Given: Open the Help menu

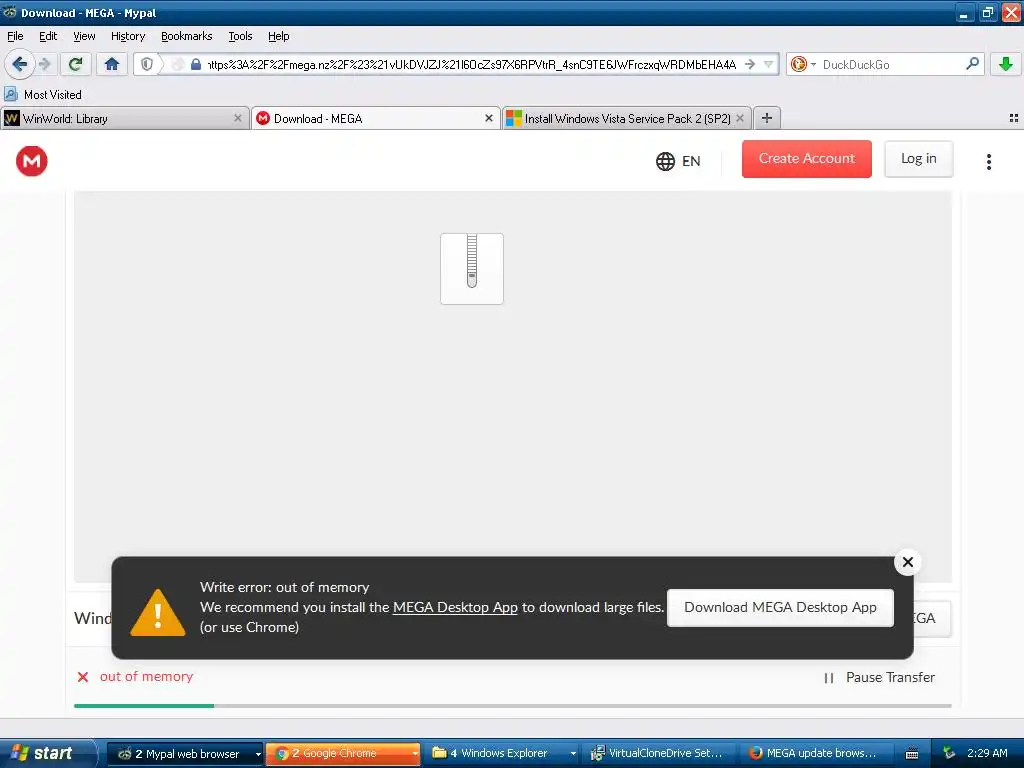Looking at the screenshot, I should 278,36.
